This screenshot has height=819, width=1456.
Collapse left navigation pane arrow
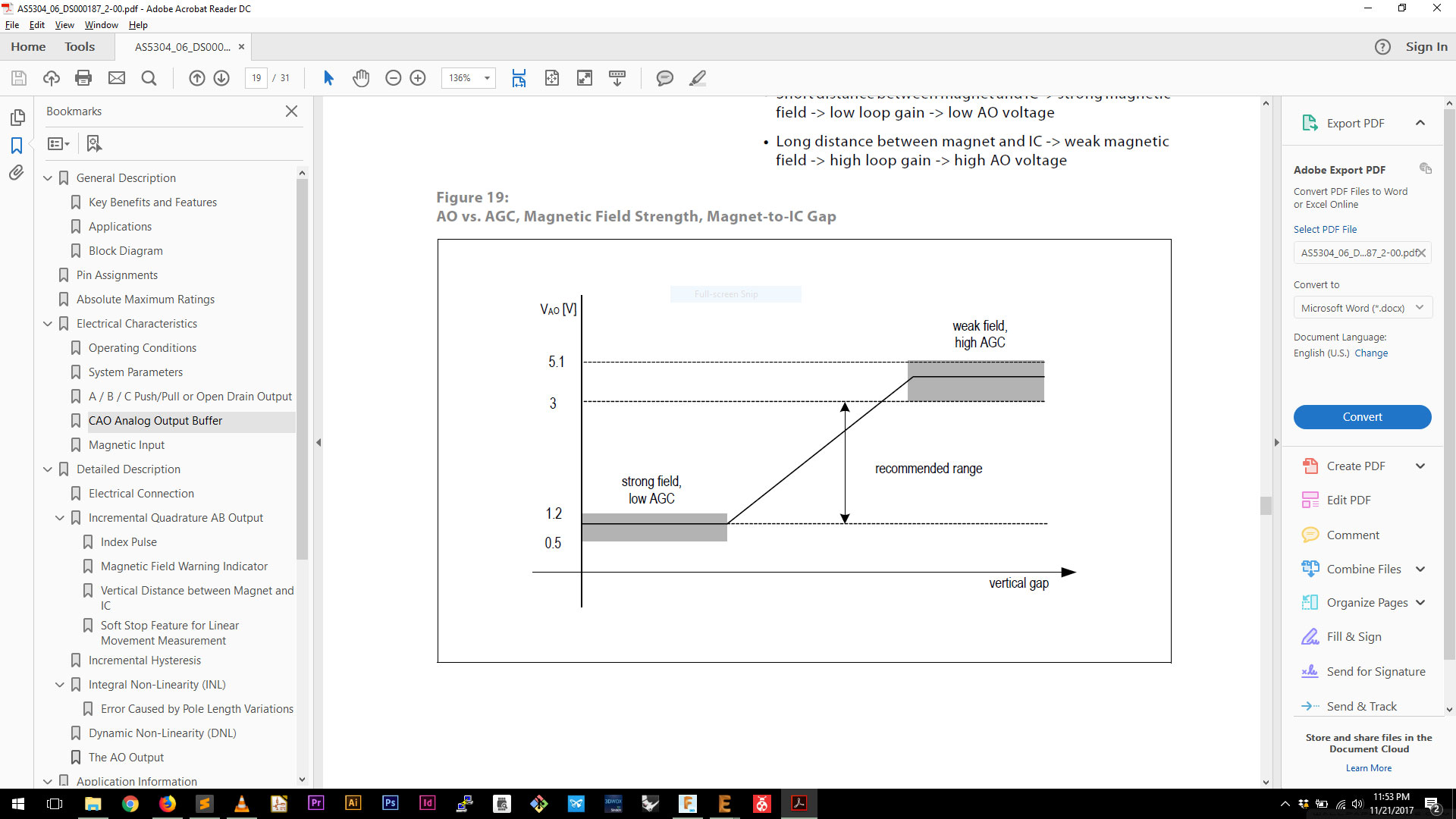pos(318,442)
